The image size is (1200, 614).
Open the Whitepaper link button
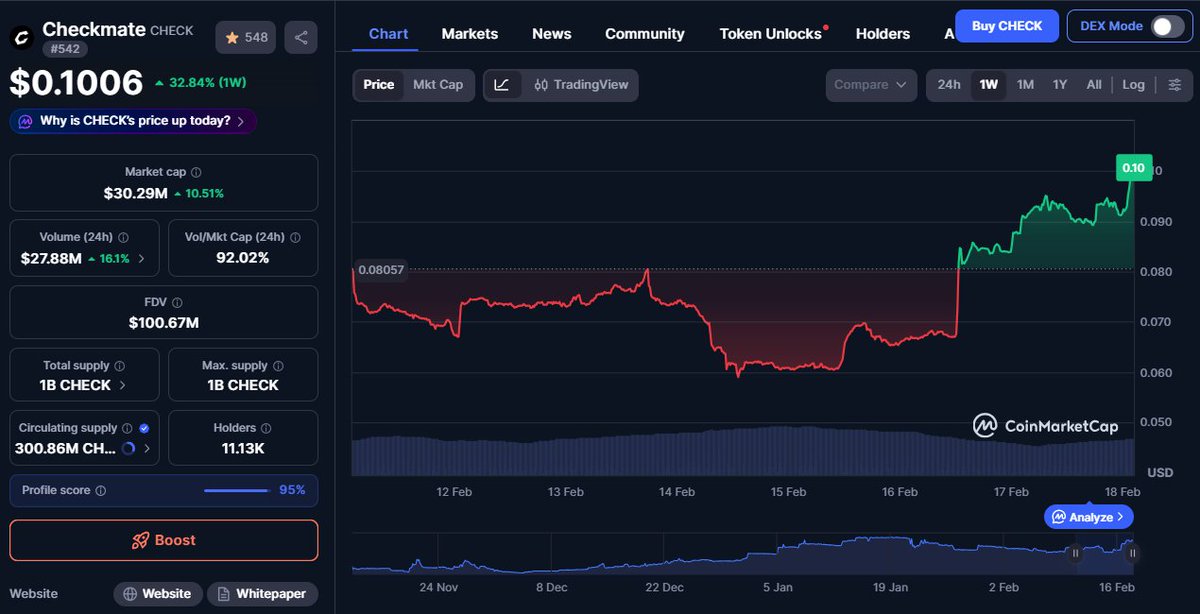(x=263, y=594)
